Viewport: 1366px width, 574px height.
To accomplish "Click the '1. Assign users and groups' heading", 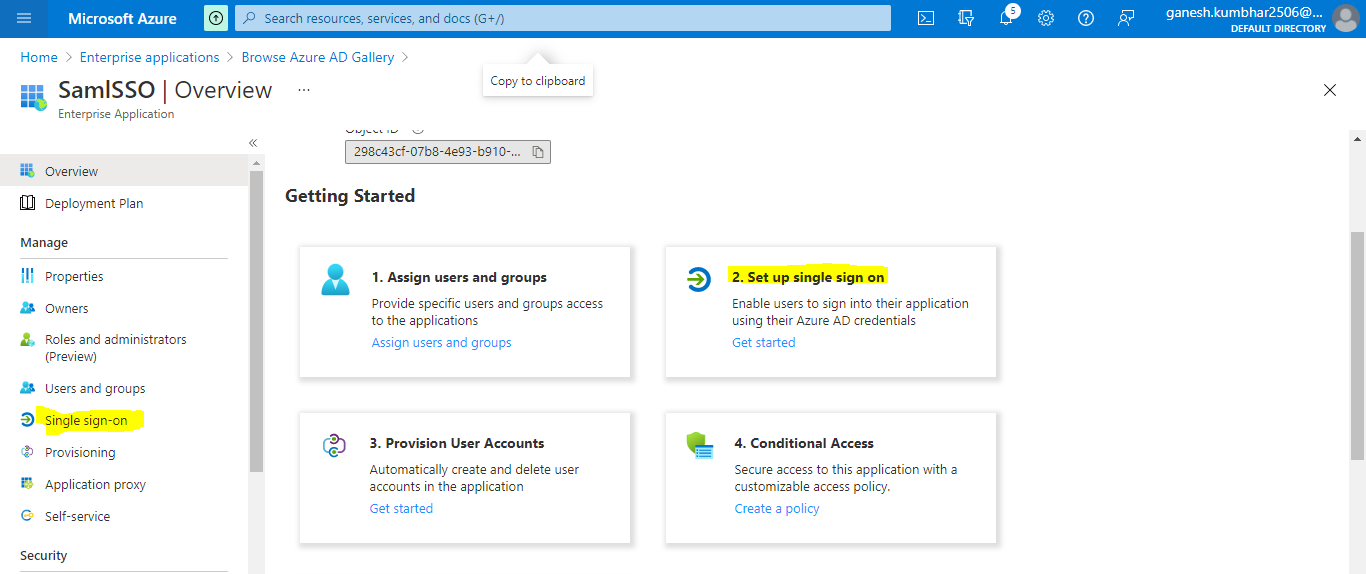I will tap(459, 277).
